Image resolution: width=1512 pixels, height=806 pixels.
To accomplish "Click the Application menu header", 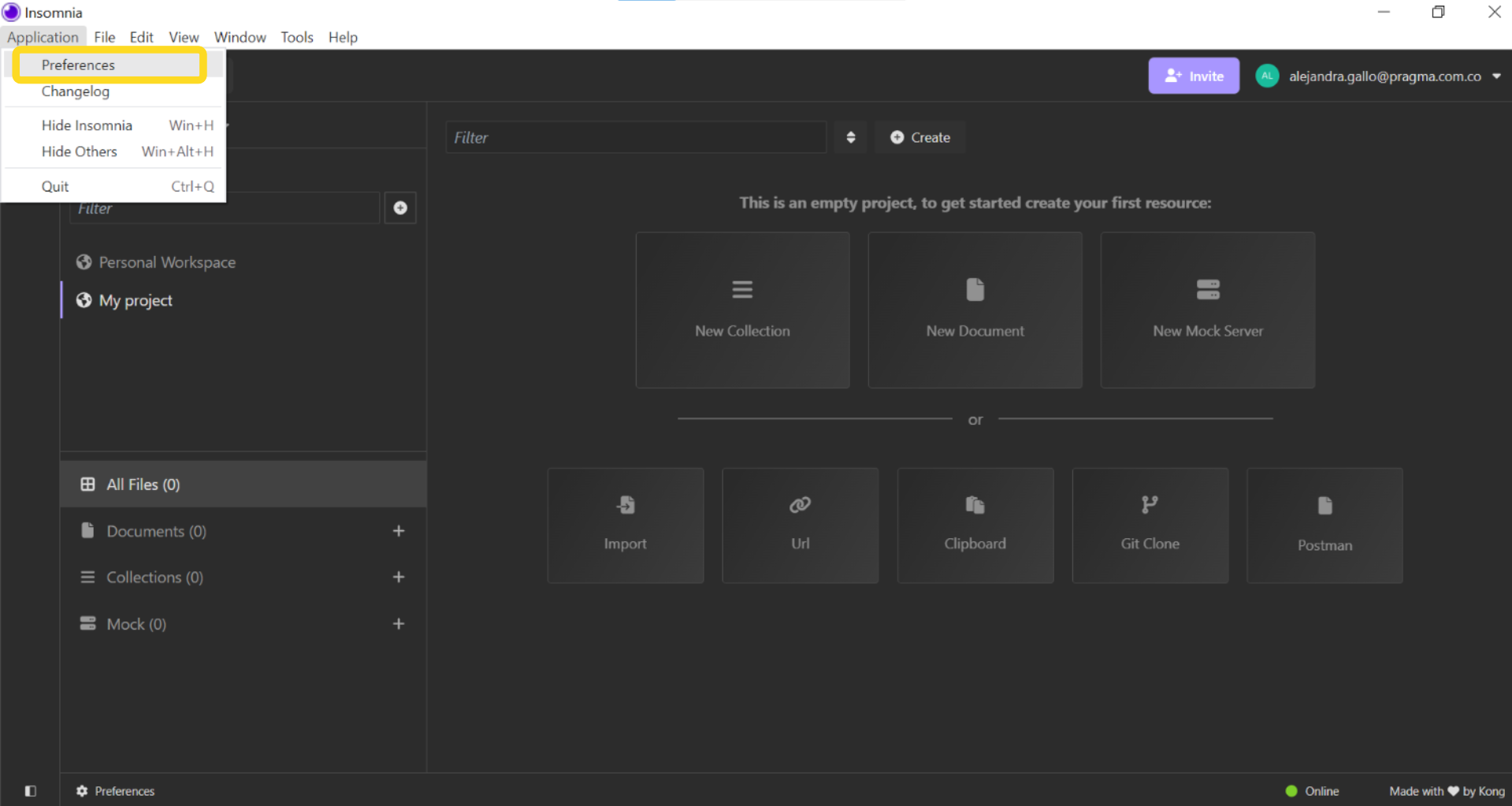I will [x=43, y=37].
